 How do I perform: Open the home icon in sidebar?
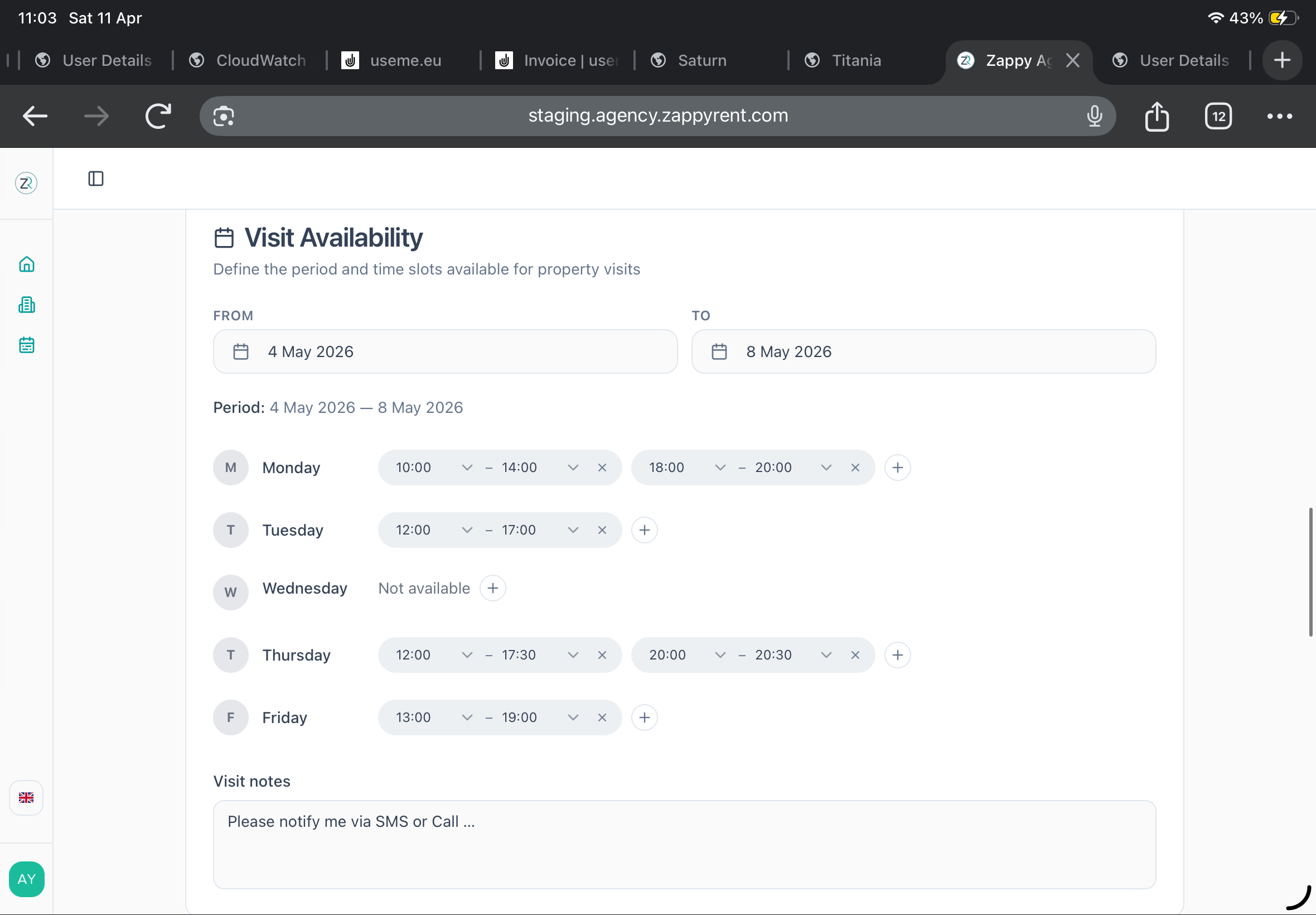(26, 264)
